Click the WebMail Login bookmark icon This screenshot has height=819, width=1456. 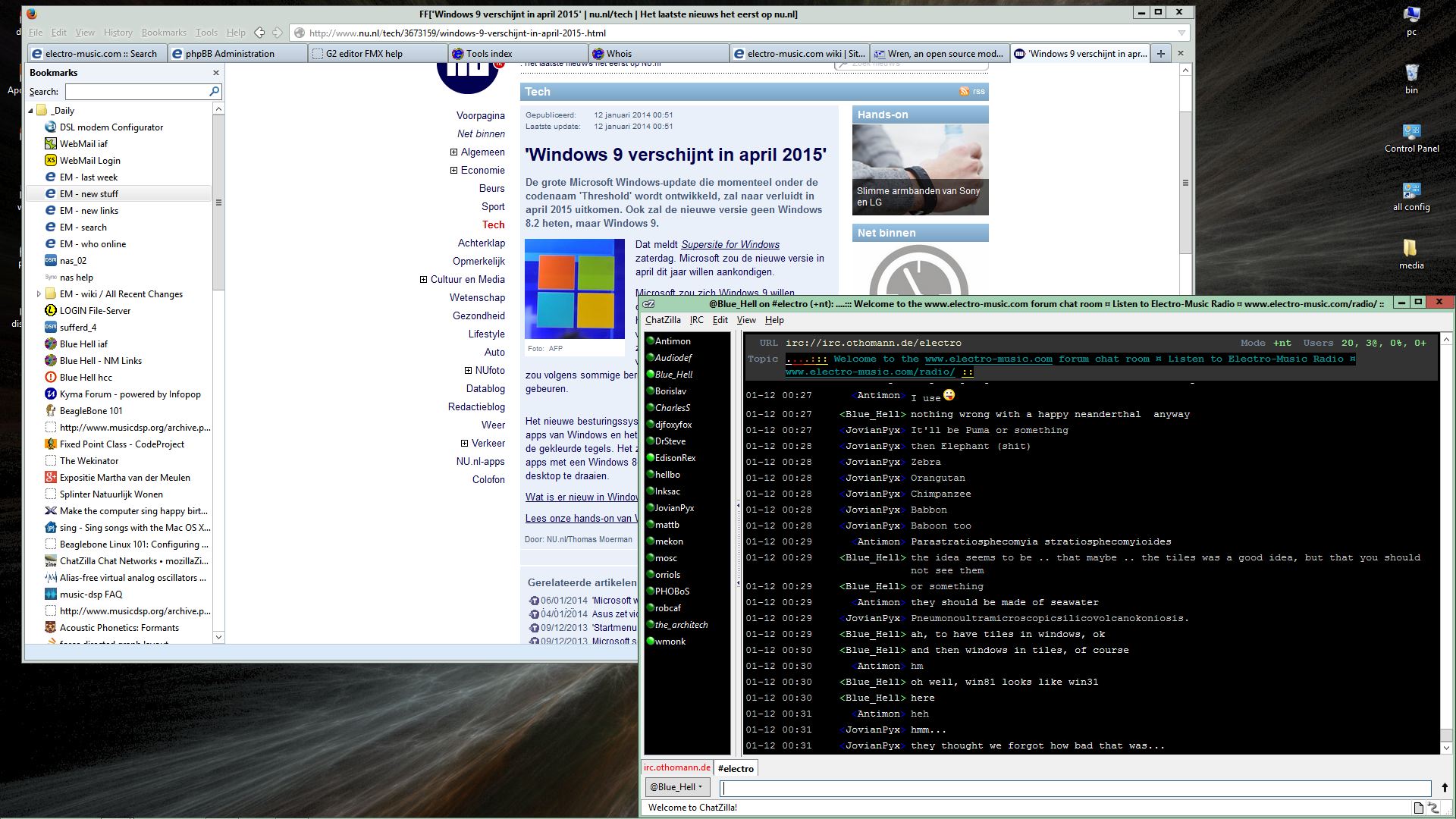click(x=51, y=161)
